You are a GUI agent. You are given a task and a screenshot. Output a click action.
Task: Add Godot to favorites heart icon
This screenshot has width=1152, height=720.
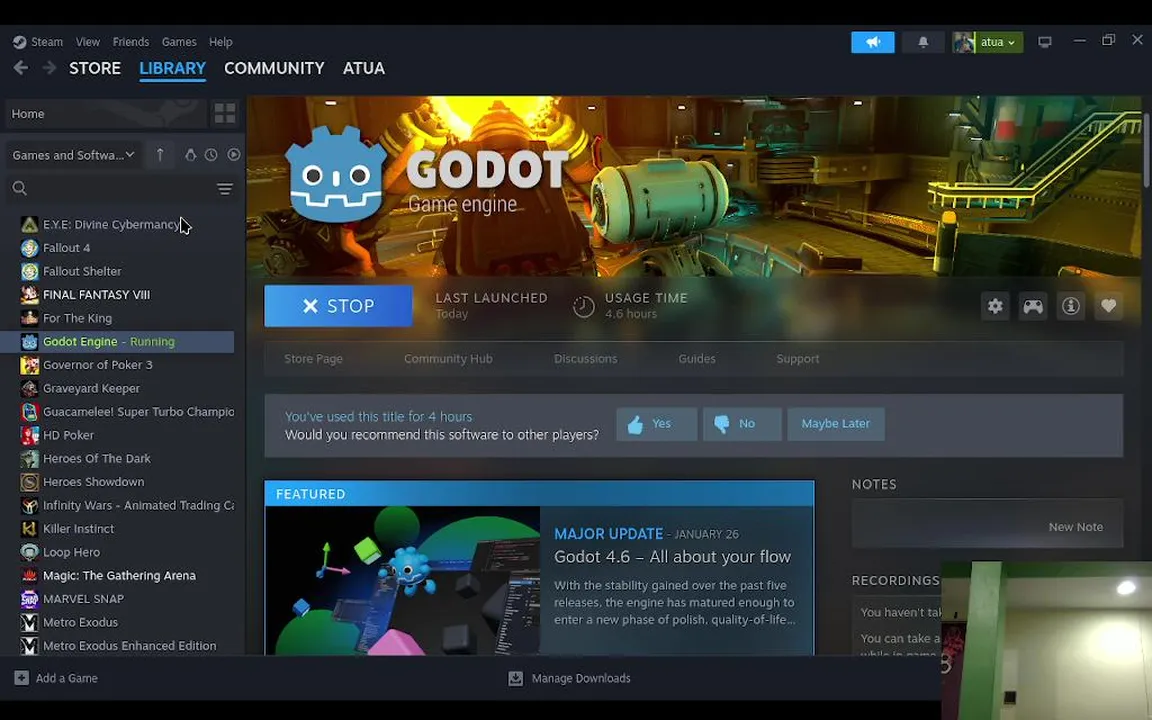[1109, 306]
